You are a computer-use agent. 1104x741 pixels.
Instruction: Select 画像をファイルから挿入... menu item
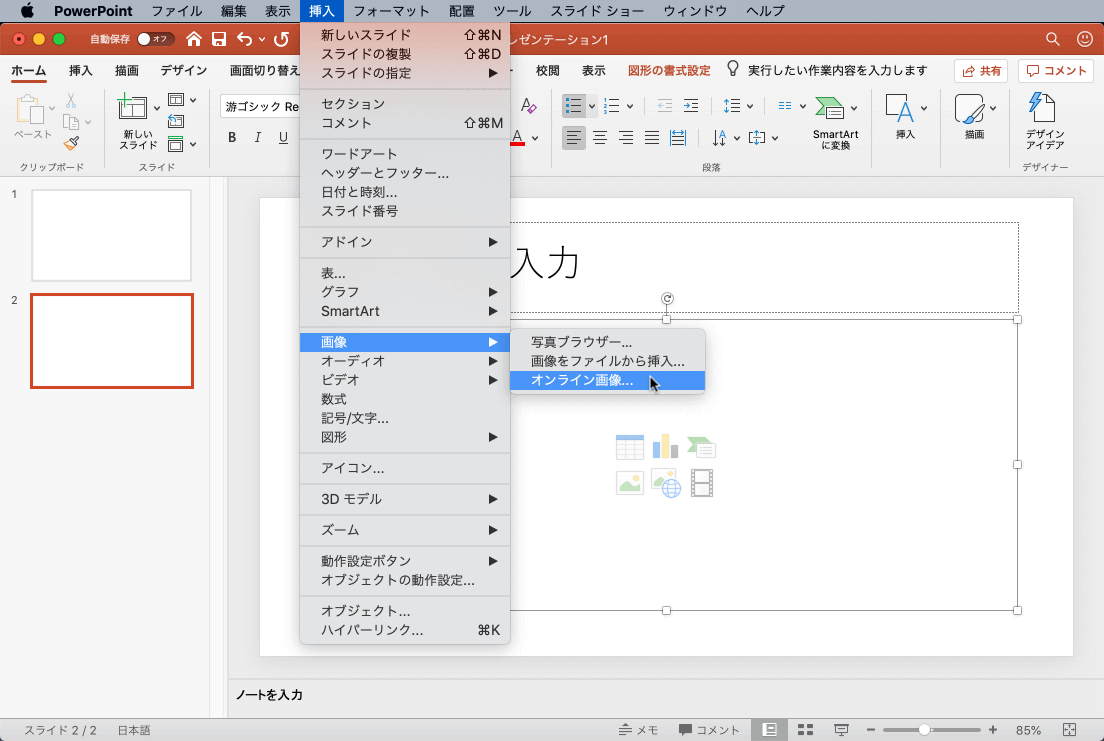coord(607,361)
